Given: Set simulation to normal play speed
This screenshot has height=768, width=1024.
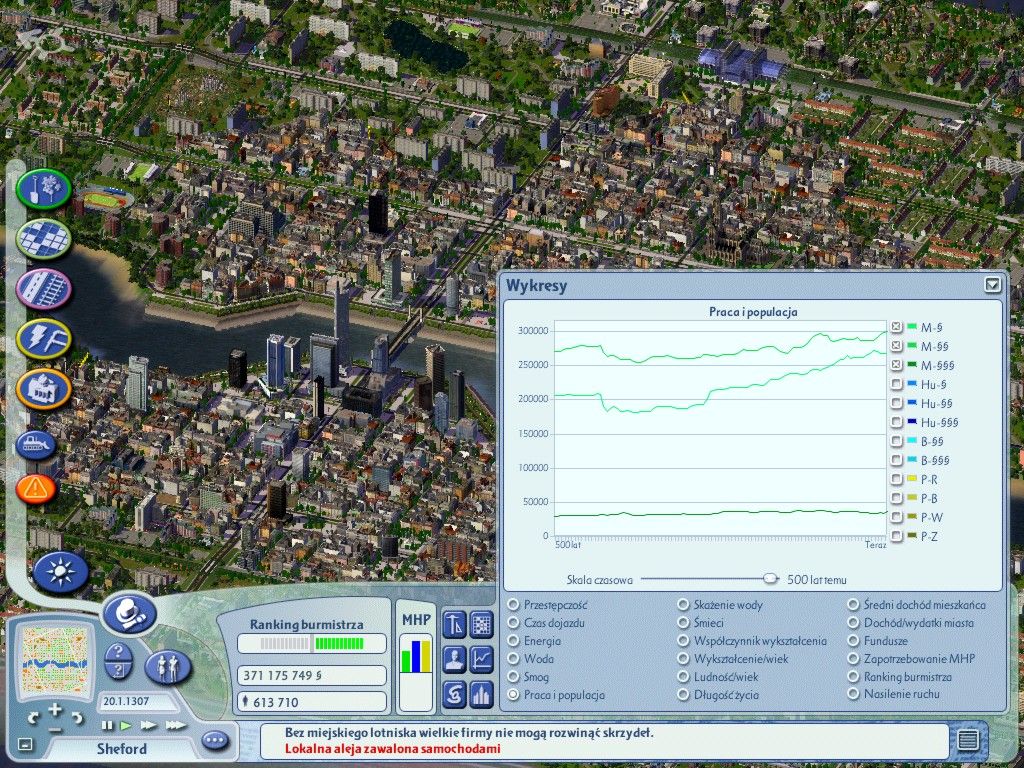Looking at the screenshot, I should (x=126, y=725).
